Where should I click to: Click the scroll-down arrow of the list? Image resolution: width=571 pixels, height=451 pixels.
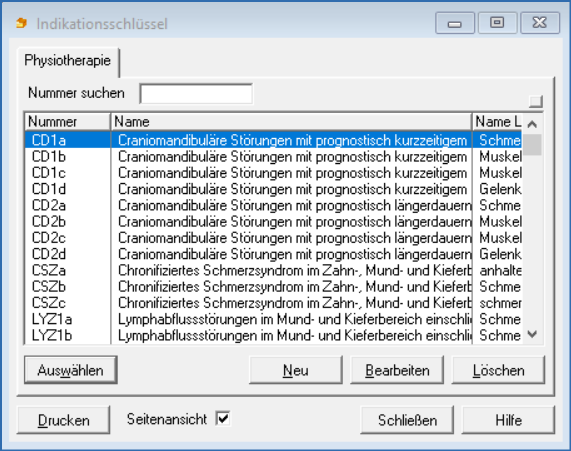(532, 334)
